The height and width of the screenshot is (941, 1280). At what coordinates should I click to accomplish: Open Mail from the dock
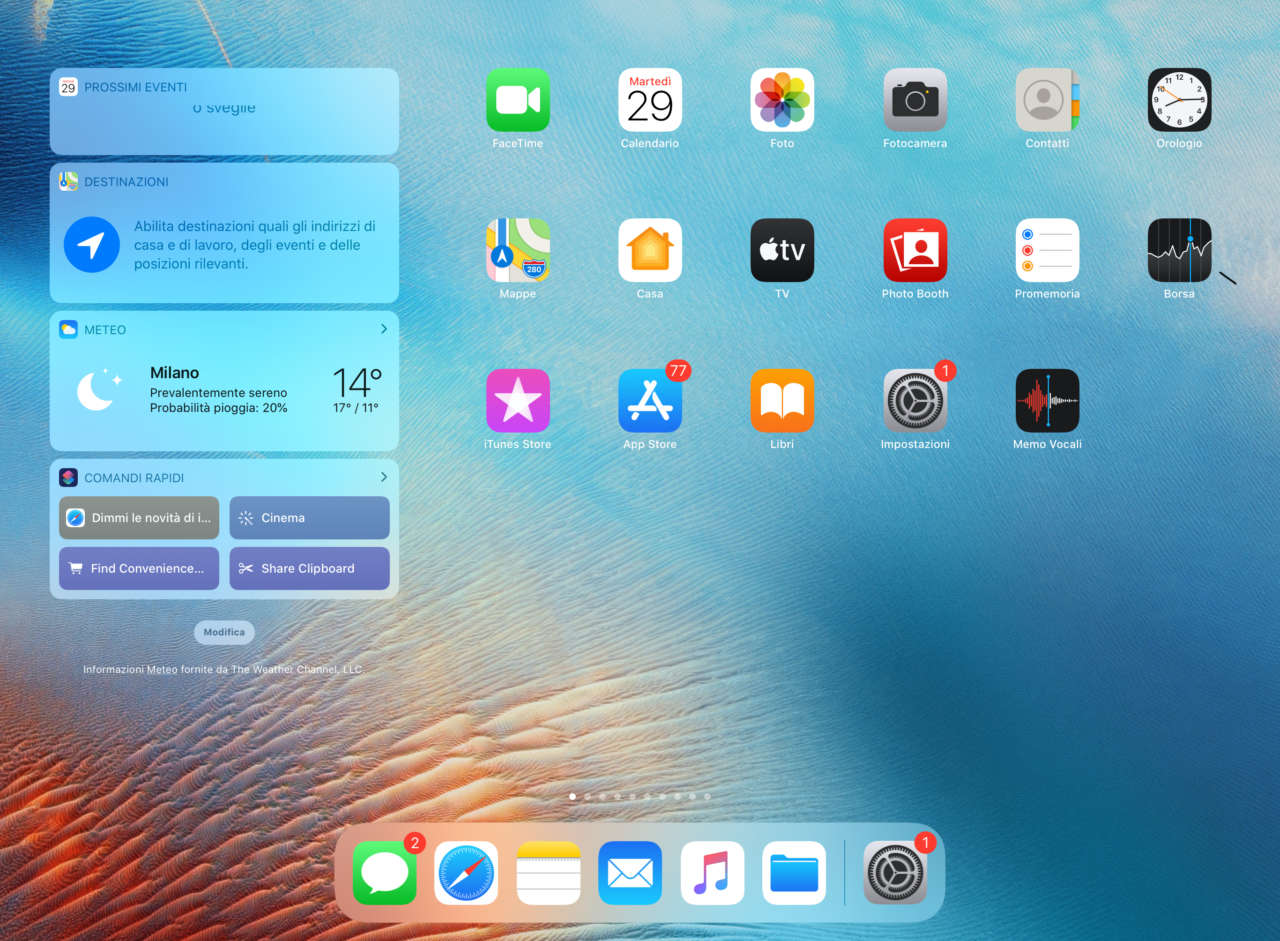click(x=630, y=873)
